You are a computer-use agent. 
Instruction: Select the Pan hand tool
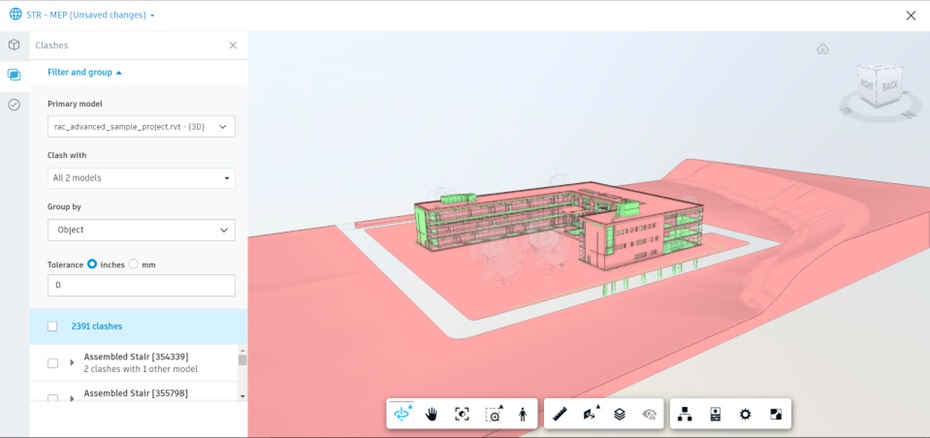(432, 414)
